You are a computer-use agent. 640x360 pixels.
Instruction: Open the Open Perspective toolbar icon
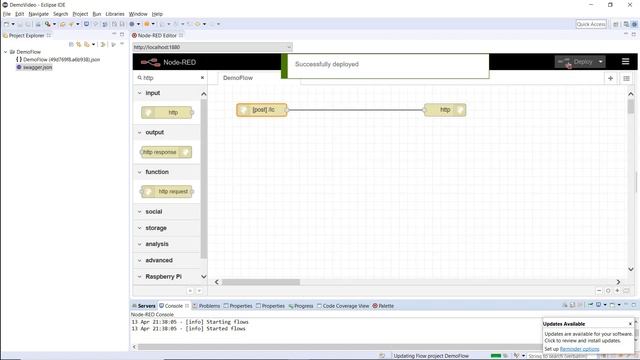tap(616, 24)
